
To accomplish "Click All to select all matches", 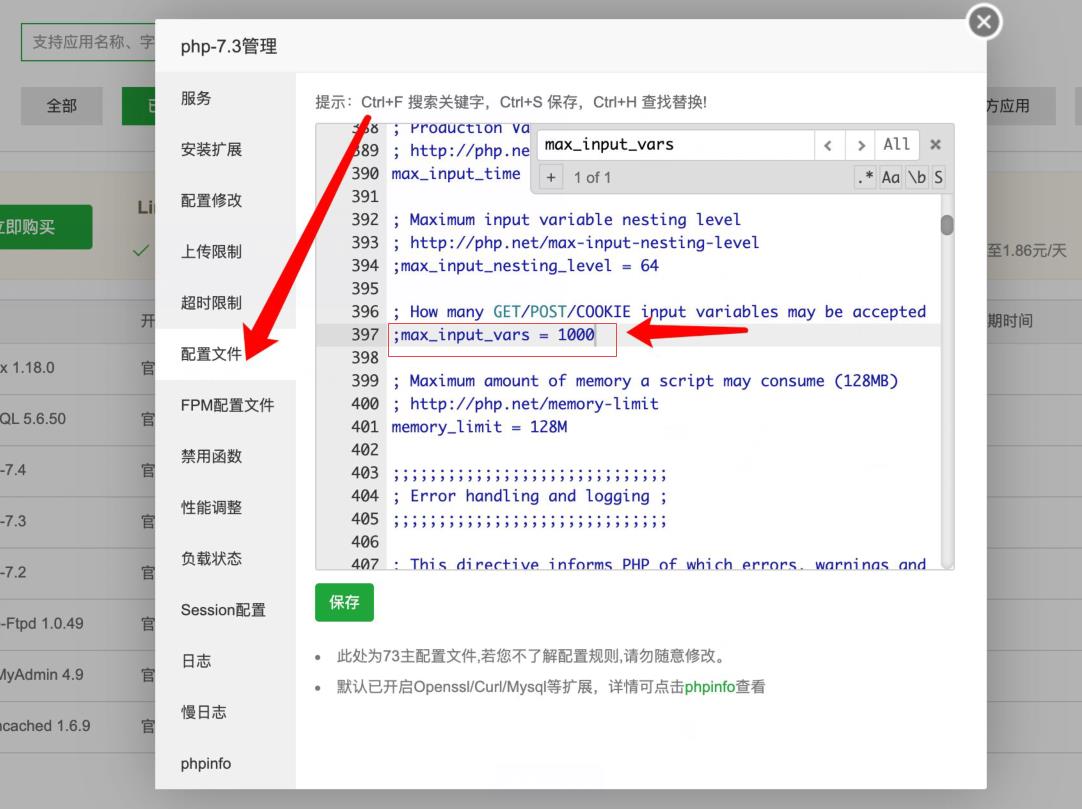I will (x=896, y=145).
